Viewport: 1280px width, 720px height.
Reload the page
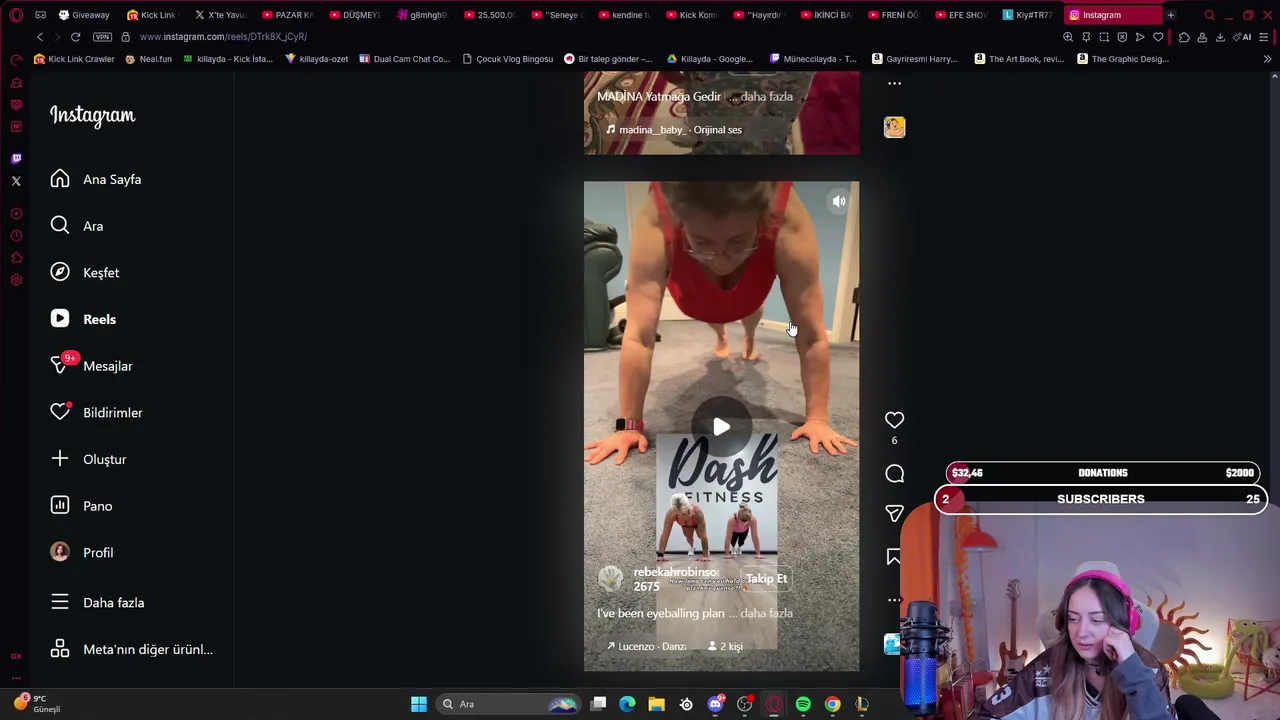(x=75, y=37)
